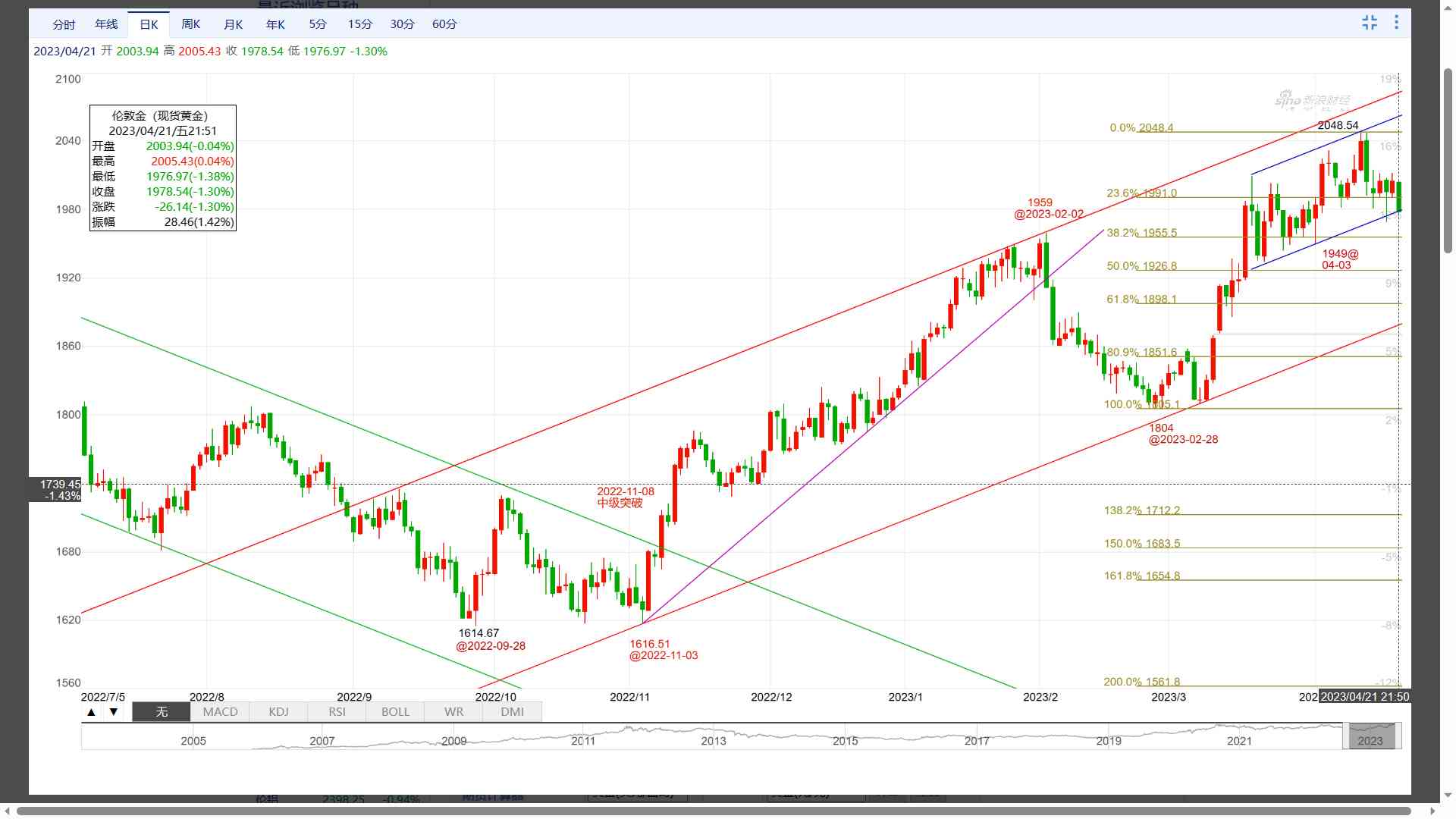Enable the MACD indicator

click(220, 712)
